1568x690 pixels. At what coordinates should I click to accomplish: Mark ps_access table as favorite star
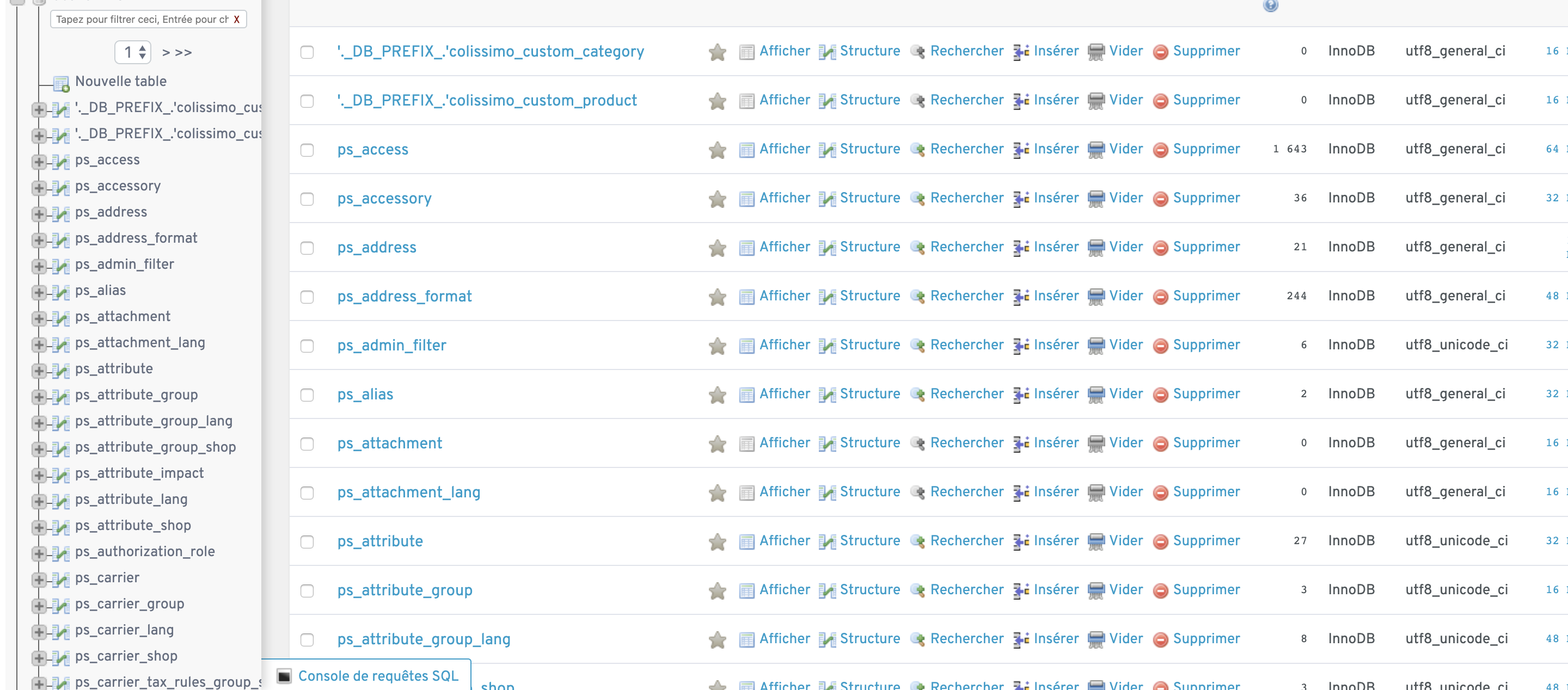pyautogui.click(x=718, y=150)
